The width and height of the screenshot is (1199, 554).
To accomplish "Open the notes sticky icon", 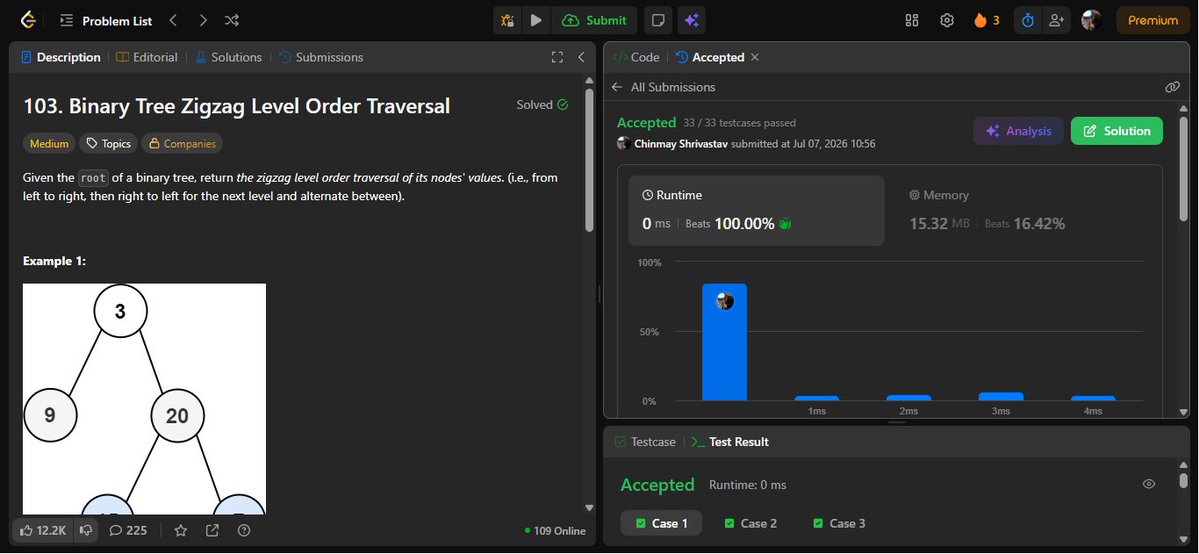I will pos(657,21).
